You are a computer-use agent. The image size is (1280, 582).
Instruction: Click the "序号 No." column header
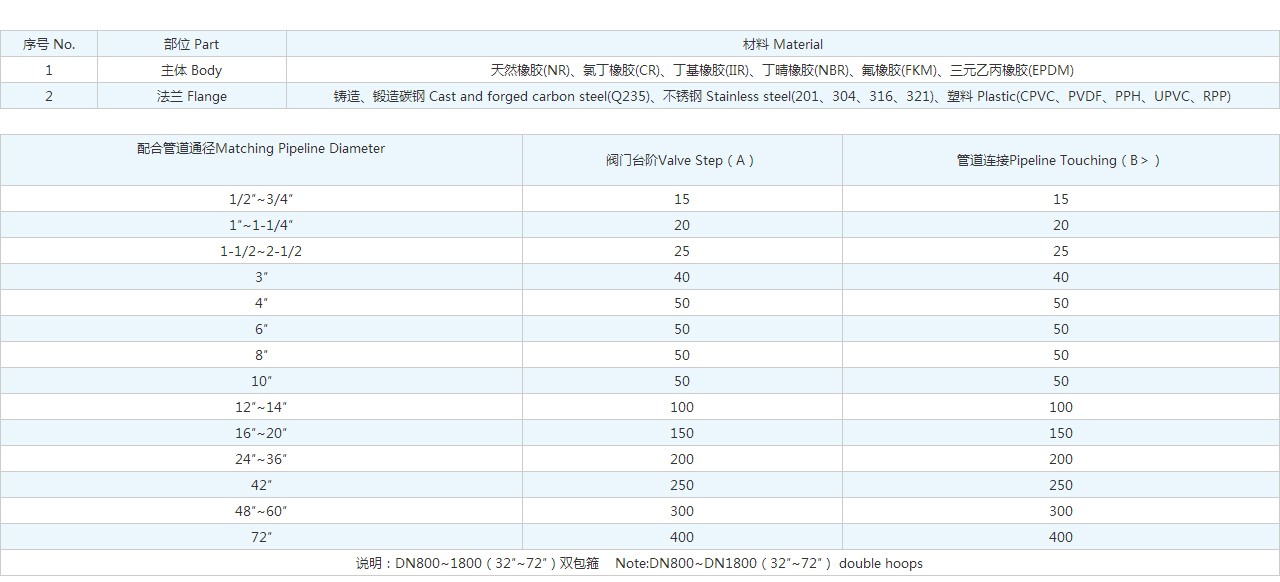tap(49, 44)
